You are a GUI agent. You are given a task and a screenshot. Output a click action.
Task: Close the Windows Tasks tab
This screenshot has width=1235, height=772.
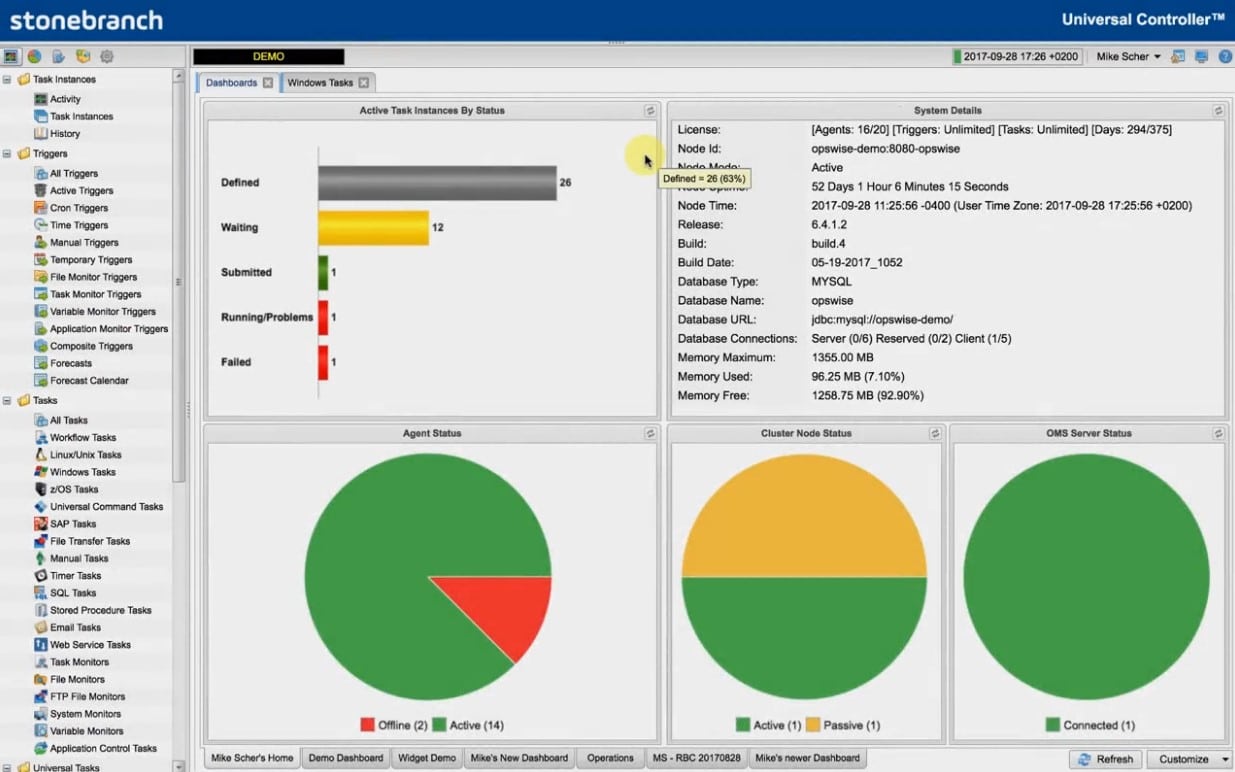click(363, 83)
